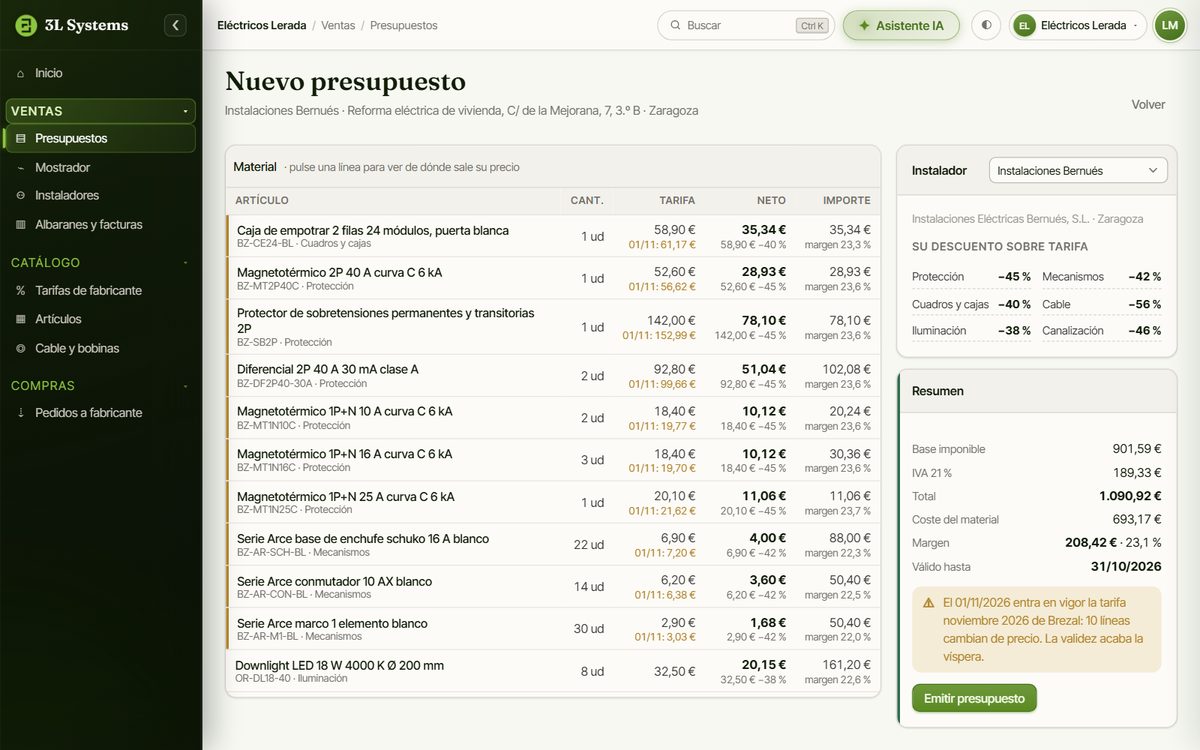
Task: Select the Serie Arce conmutador 10 AX row
Action: pos(553,586)
